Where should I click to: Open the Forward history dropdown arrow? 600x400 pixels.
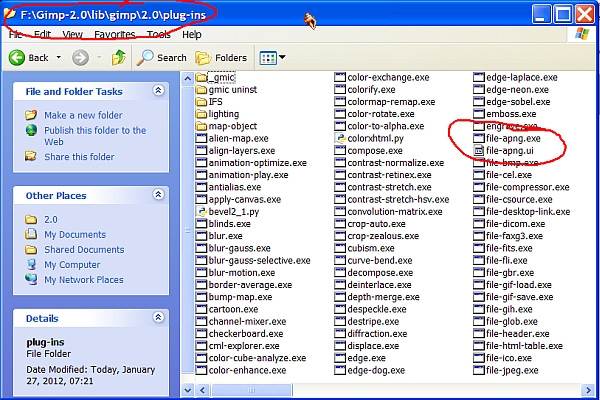click(x=99, y=57)
